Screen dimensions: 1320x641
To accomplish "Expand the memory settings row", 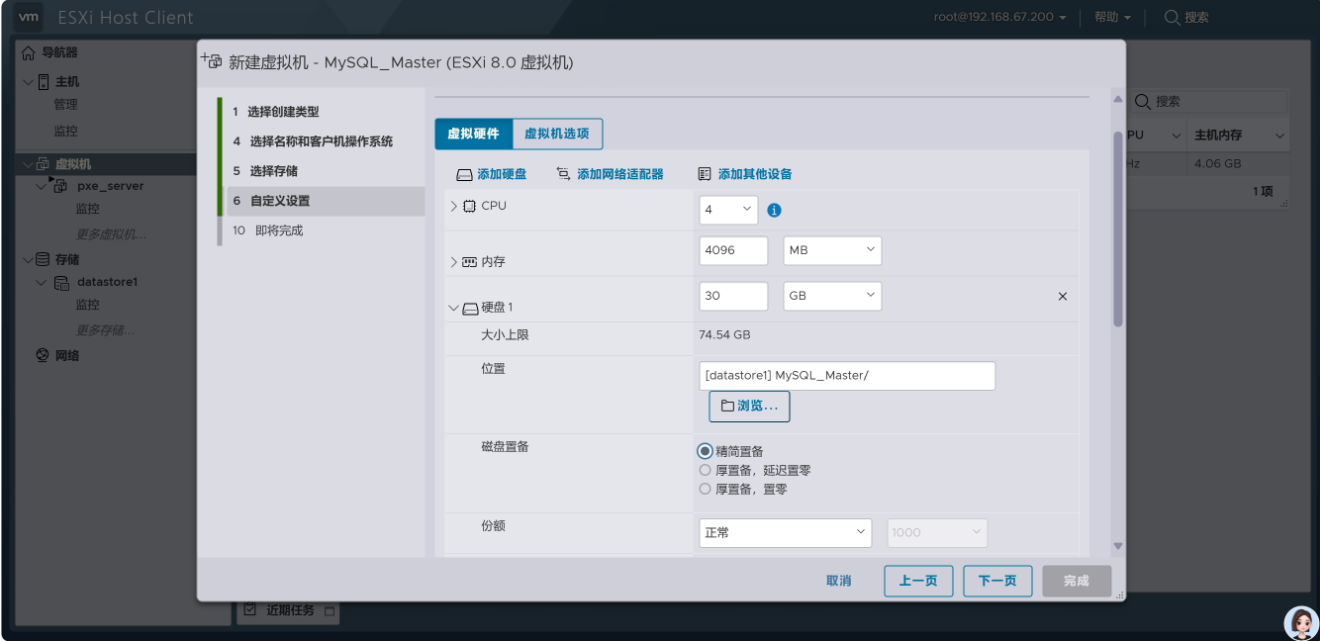I will click(454, 262).
